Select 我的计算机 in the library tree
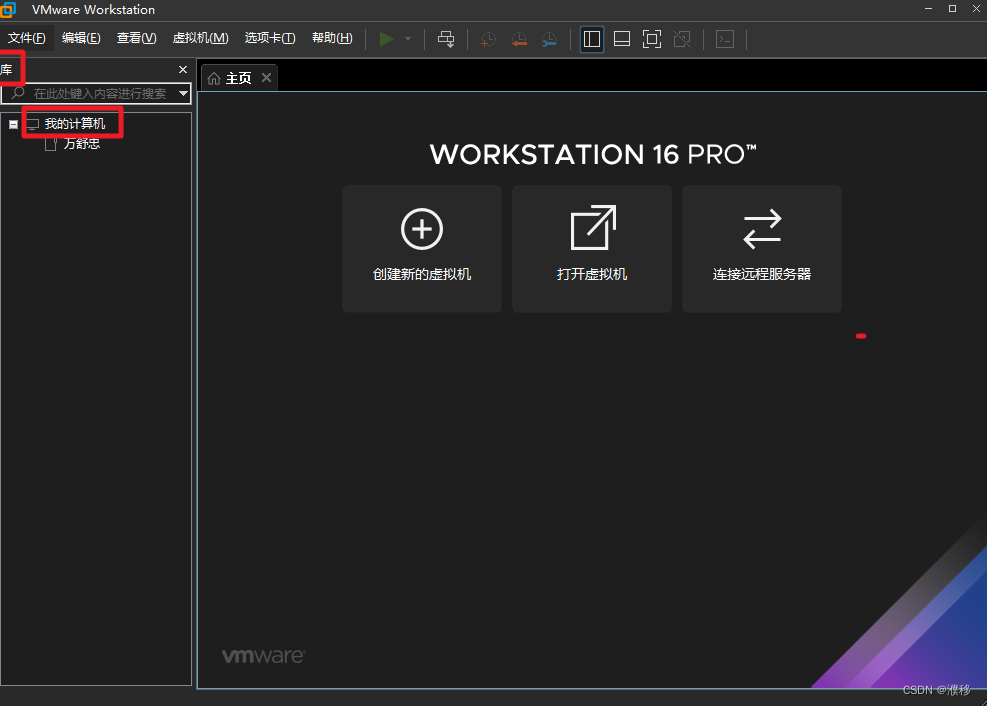Viewport: 987px width, 706px height. pyautogui.click(x=74, y=123)
